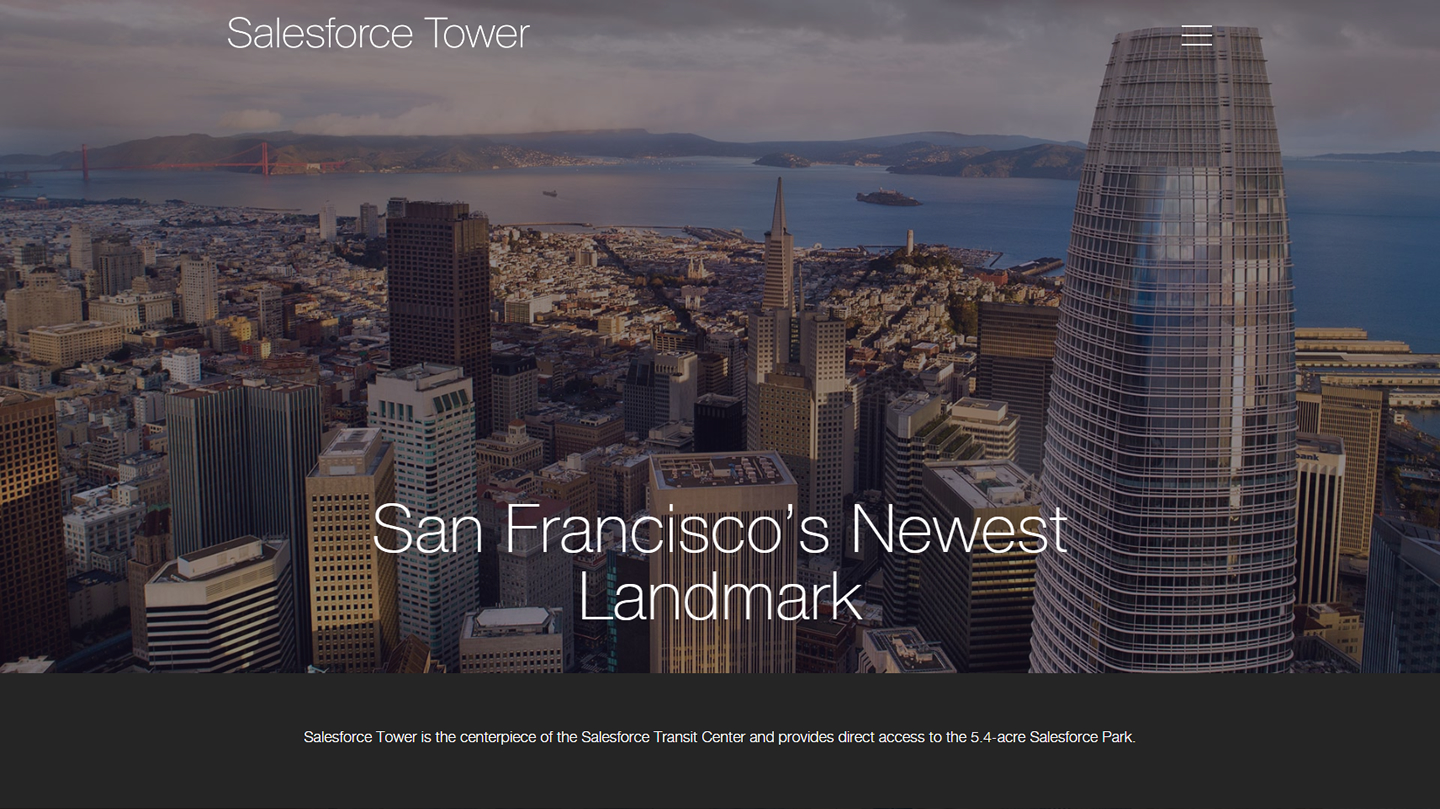Open the hamburger menu icon
Image resolution: width=1440 pixels, height=809 pixels.
(x=1197, y=35)
